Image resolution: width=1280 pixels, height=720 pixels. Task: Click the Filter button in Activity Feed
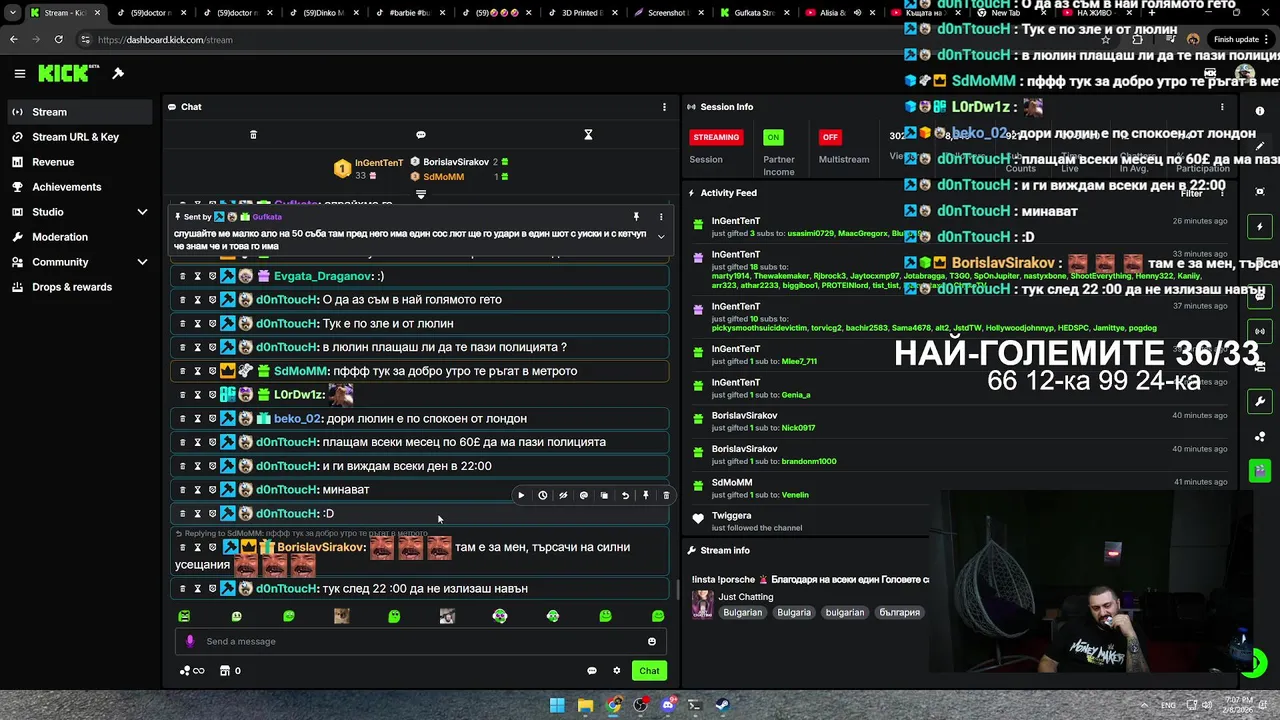[1192, 193]
